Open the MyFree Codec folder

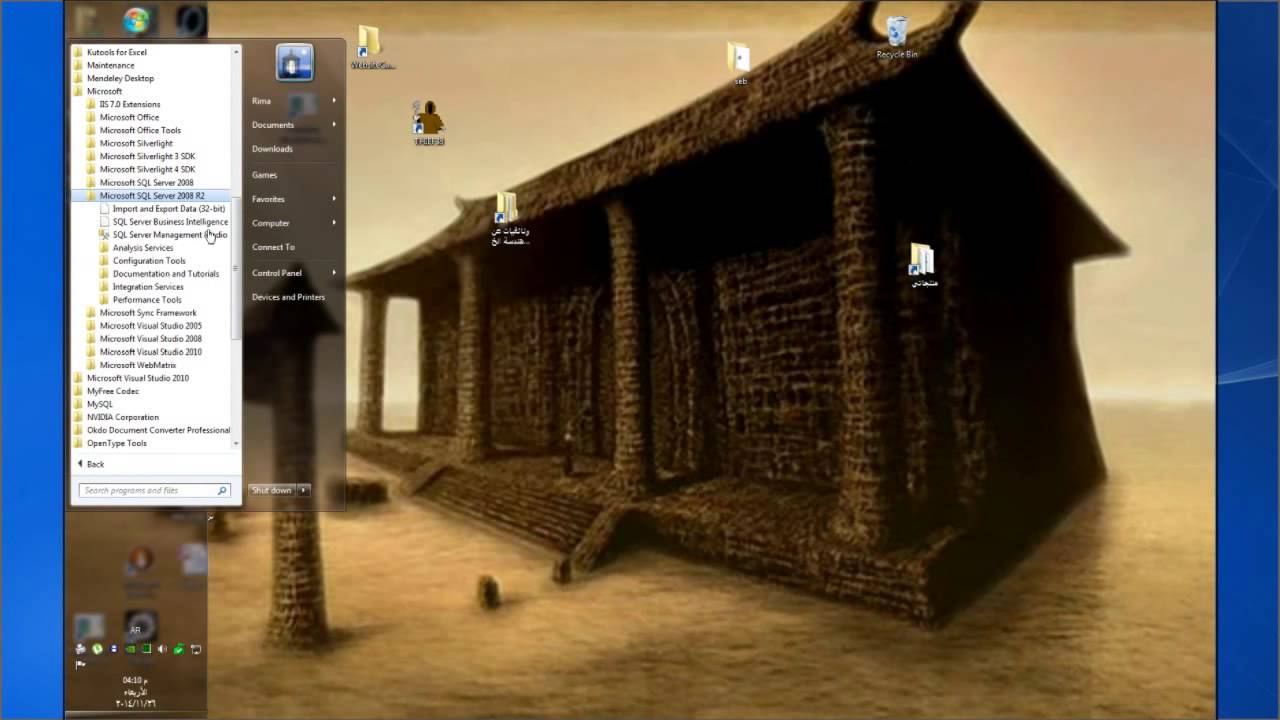106,391
